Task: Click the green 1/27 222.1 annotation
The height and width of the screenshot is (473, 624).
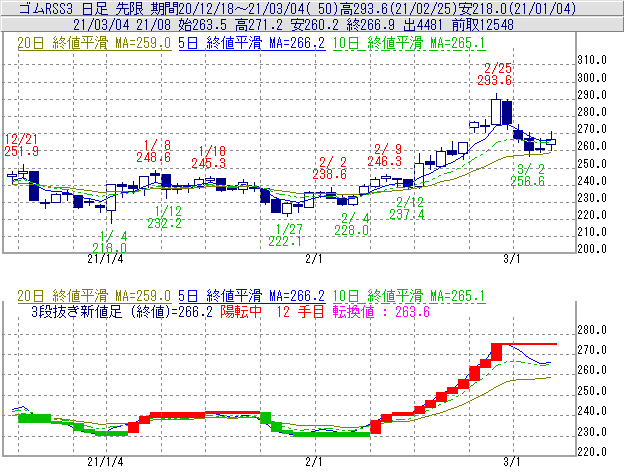Action: click(x=285, y=235)
